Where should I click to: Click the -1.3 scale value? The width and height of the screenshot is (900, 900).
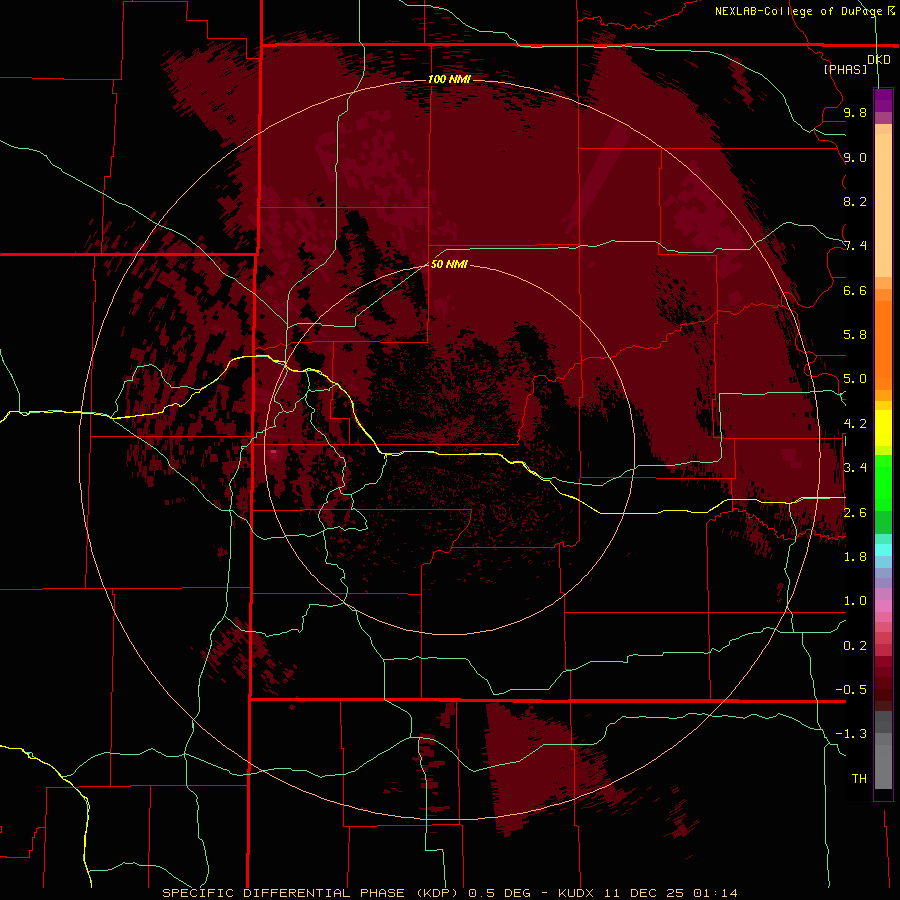851,734
